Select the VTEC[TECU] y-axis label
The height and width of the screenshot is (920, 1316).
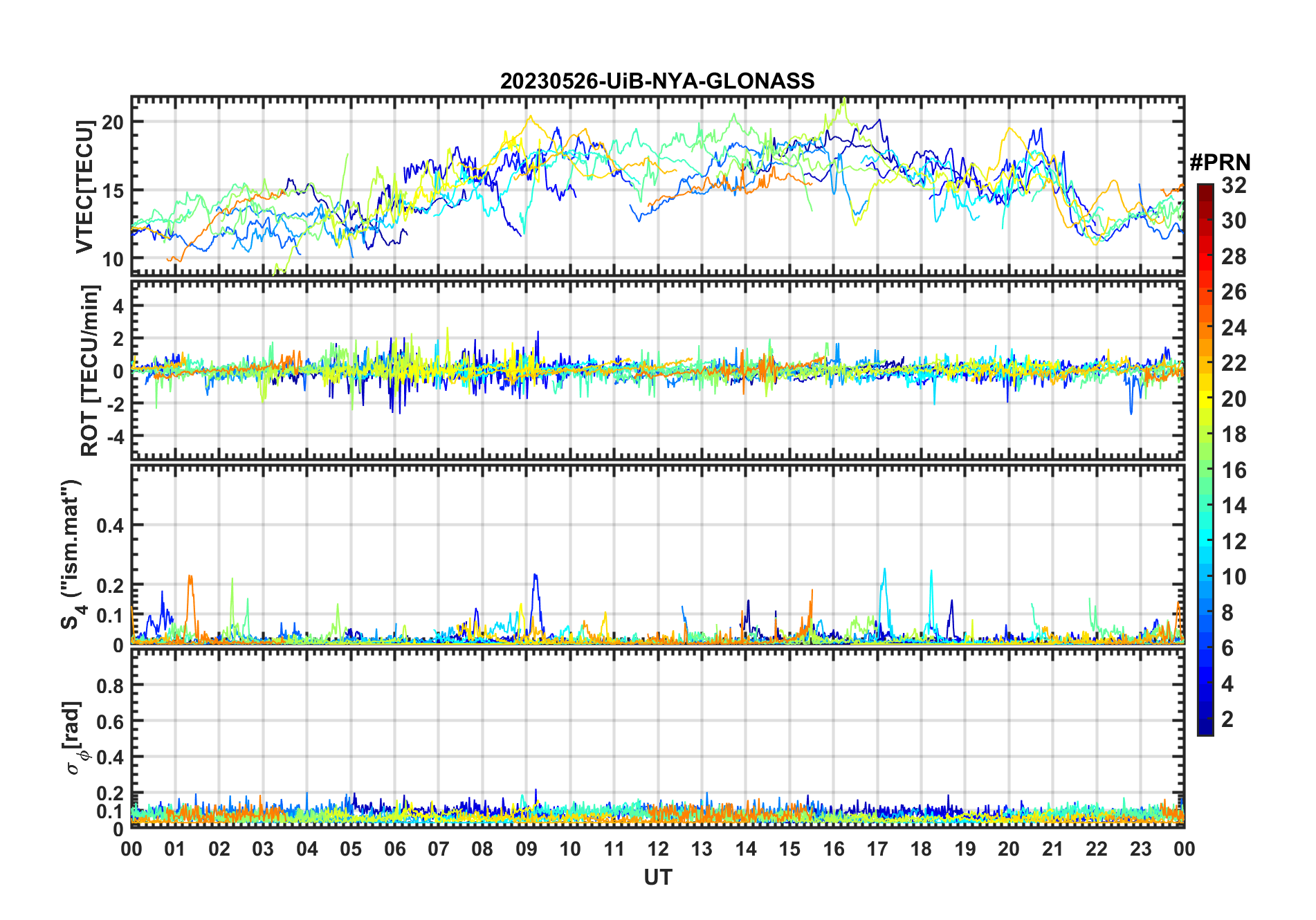(x=84, y=187)
